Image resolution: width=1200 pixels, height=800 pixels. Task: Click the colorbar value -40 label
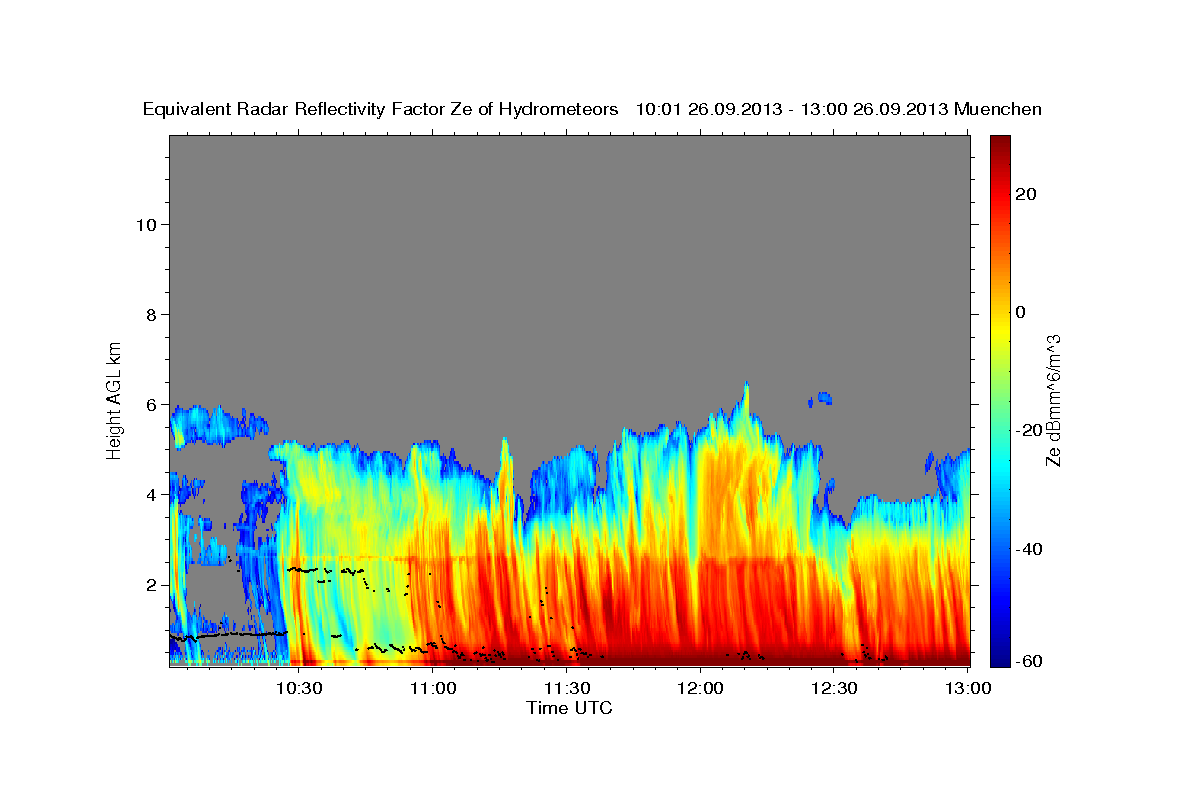coord(1029,549)
